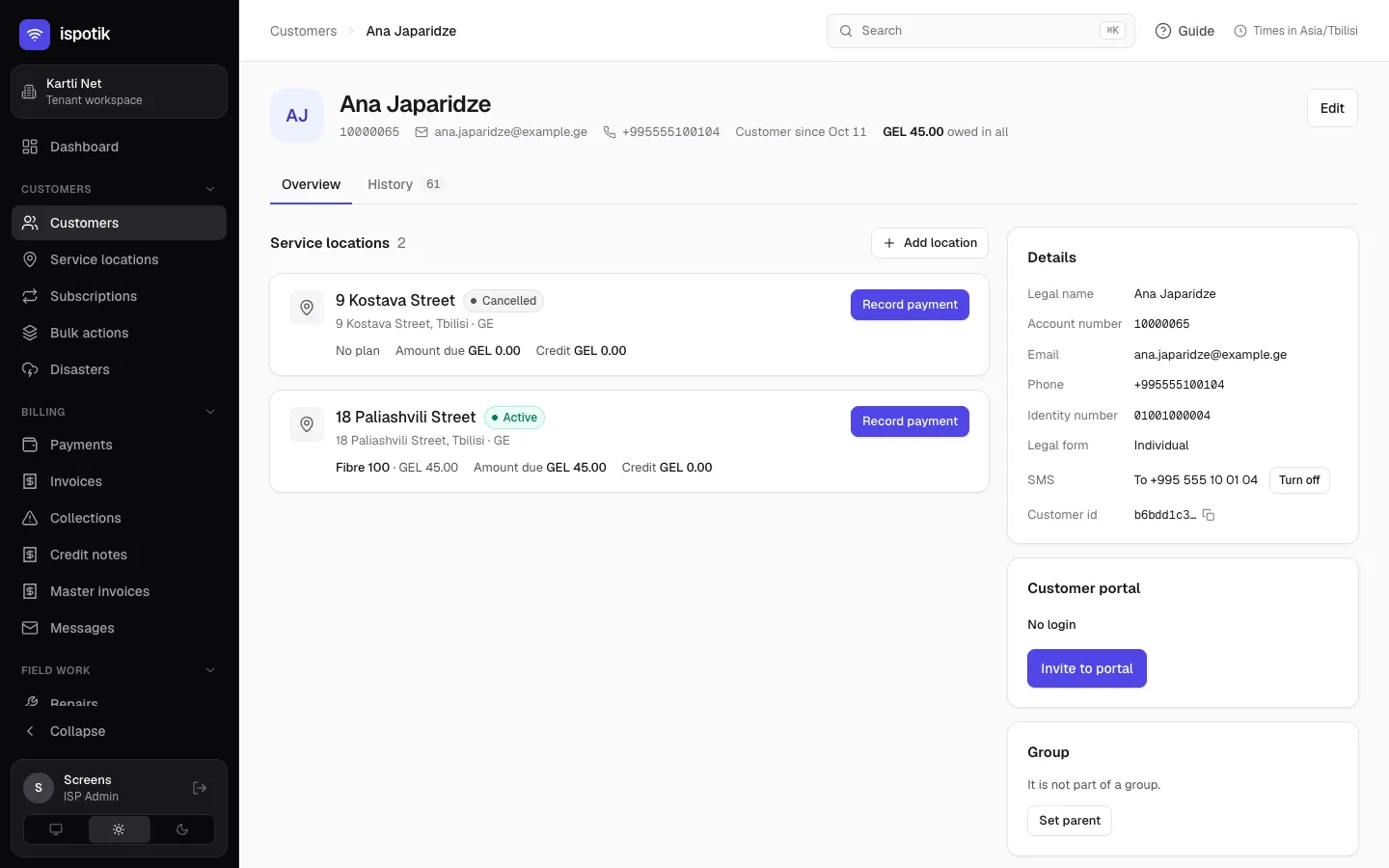The image size is (1389, 868).
Task: Click the AJ customer avatar
Action: 297,116
